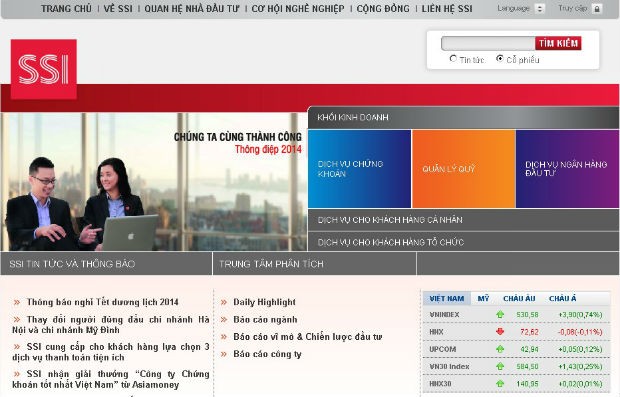Open the Báo cáo công ty link
The height and width of the screenshot is (397, 620).
pyautogui.click(x=267, y=354)
